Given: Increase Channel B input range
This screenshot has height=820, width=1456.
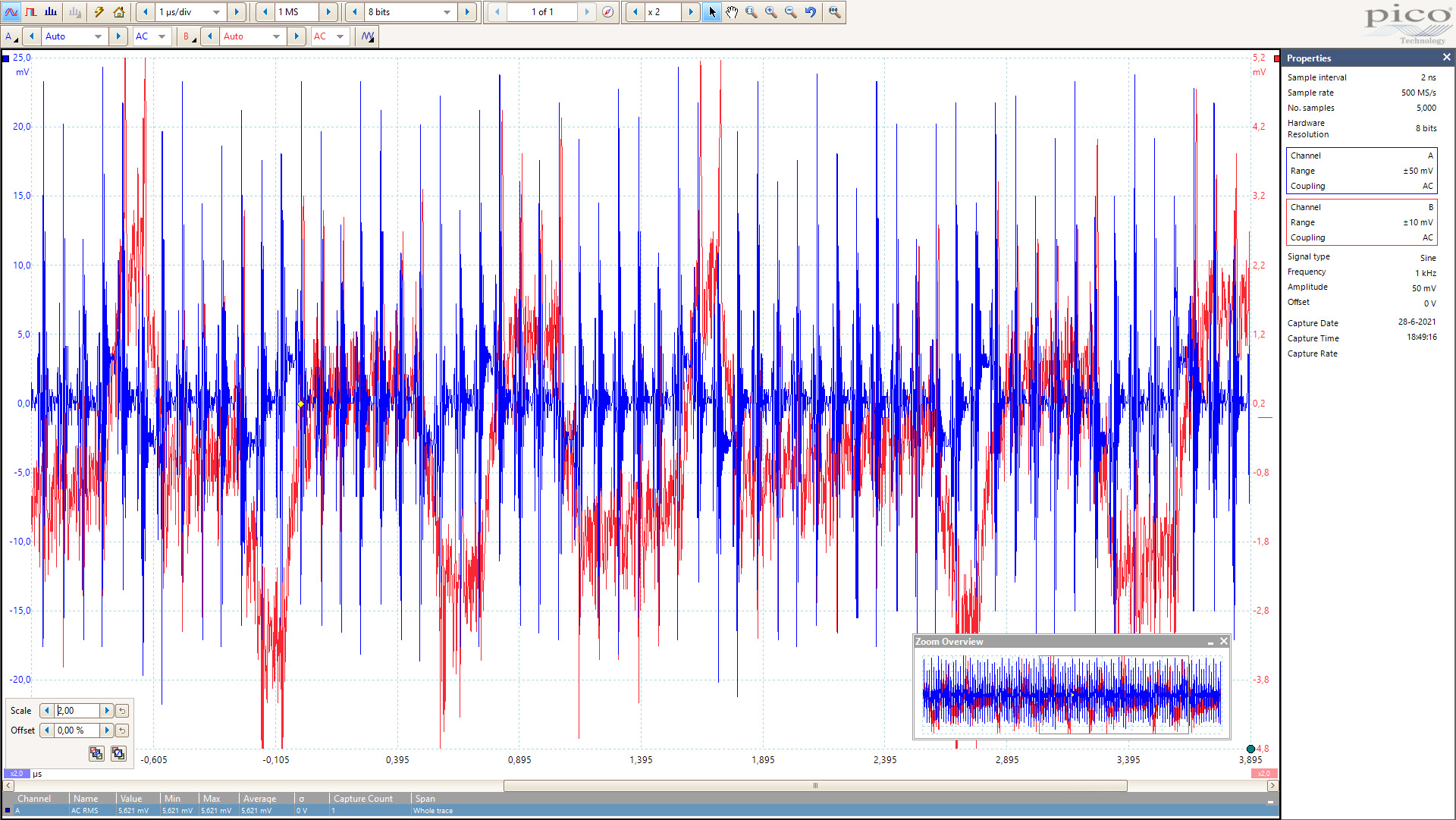Looking at the screenshot, I should [297, 36].
